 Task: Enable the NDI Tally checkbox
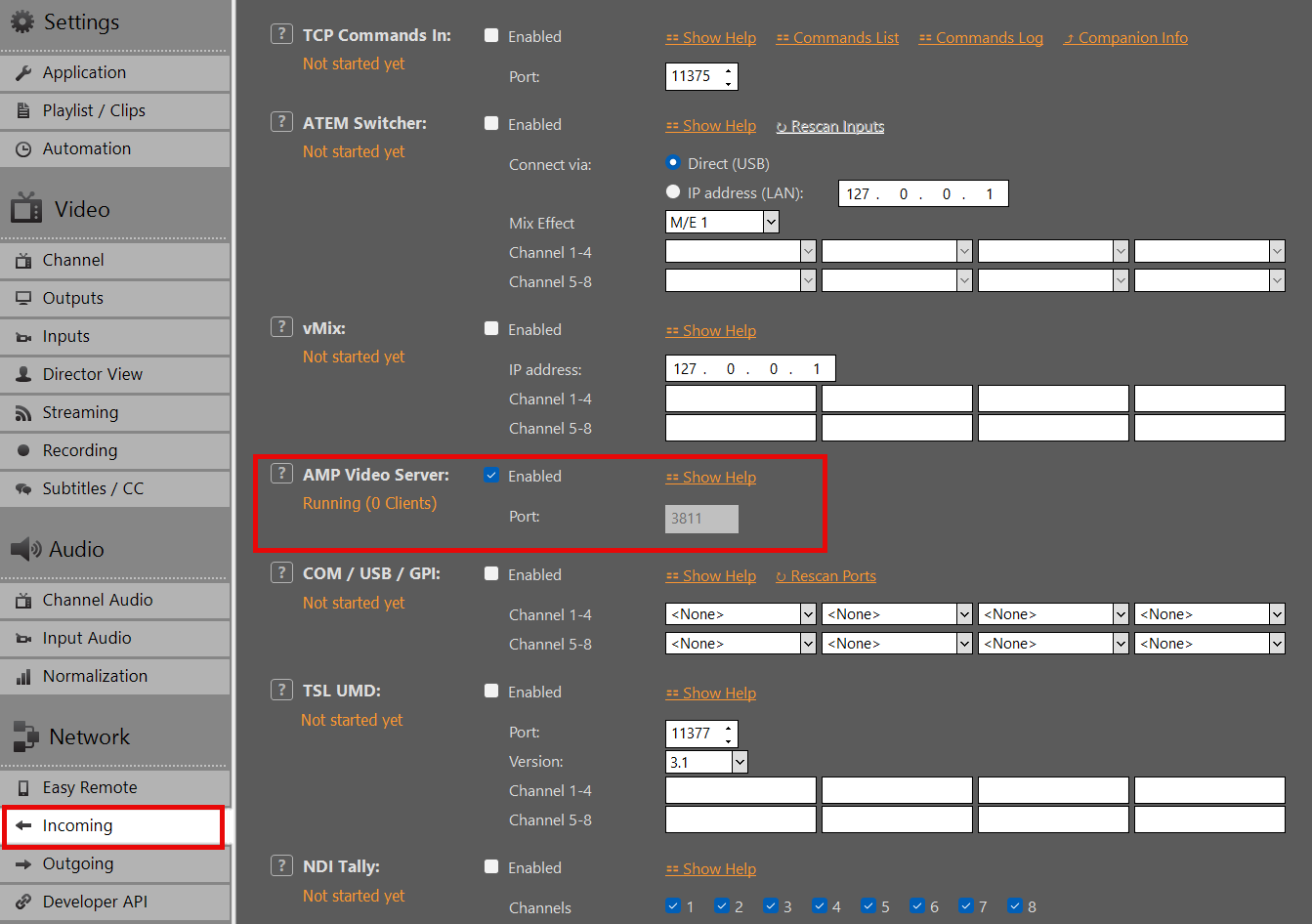(x=491, y=866)
